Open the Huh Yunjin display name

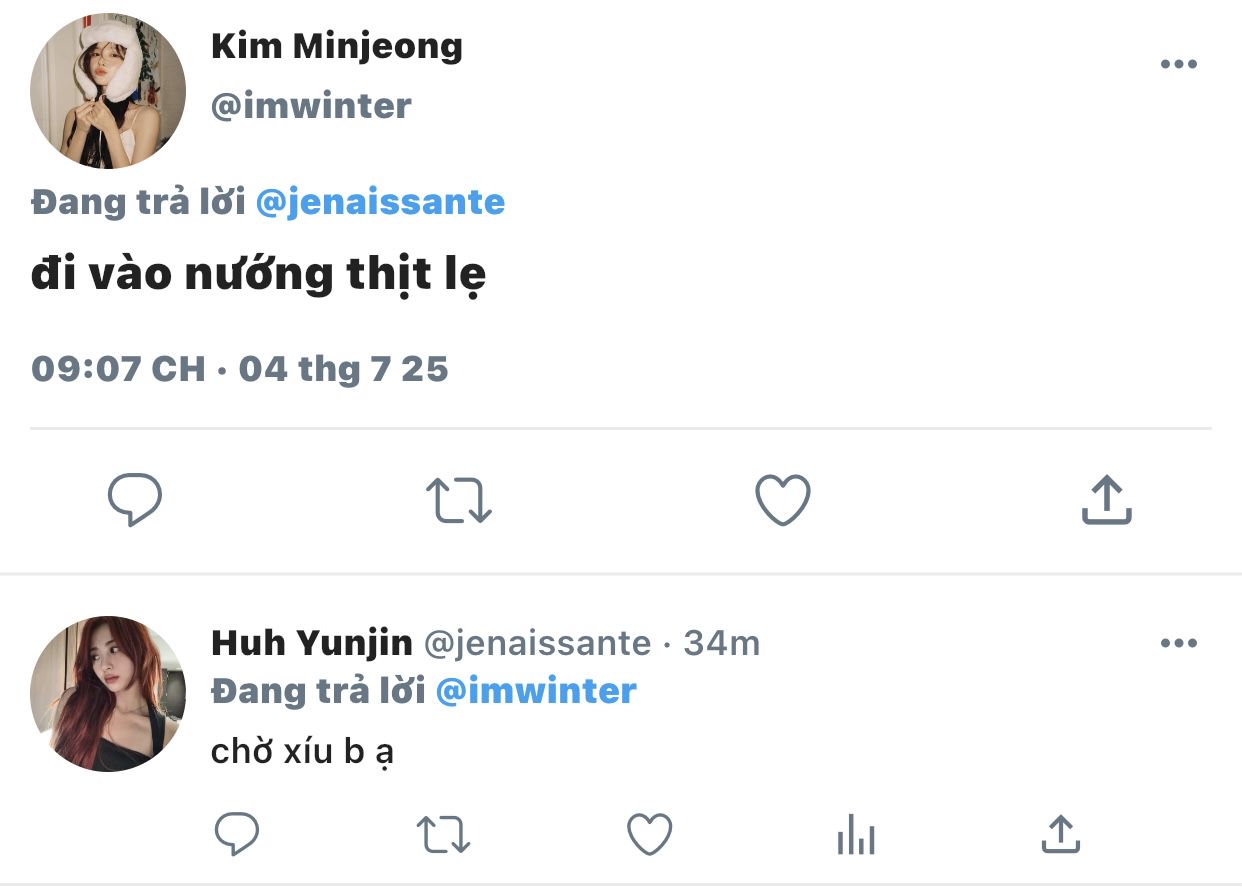click(312, 643)
